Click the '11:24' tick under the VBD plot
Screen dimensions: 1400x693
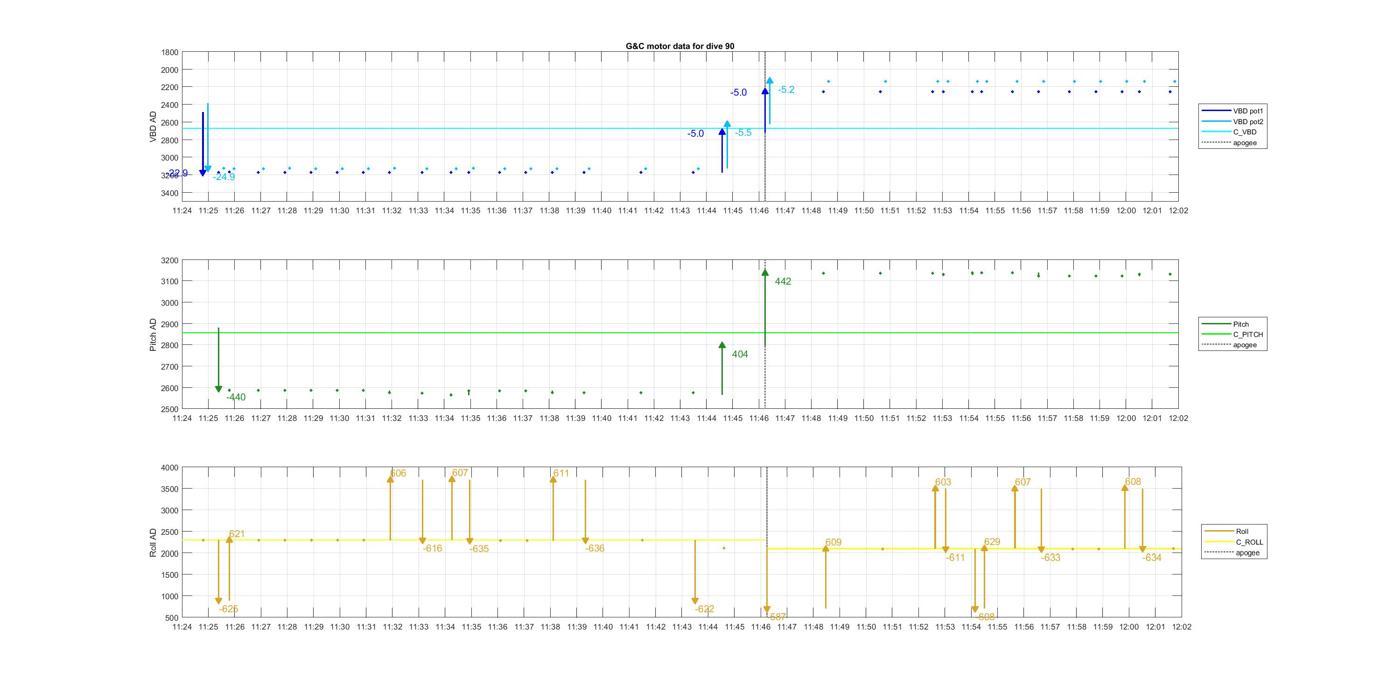point(182,211)
